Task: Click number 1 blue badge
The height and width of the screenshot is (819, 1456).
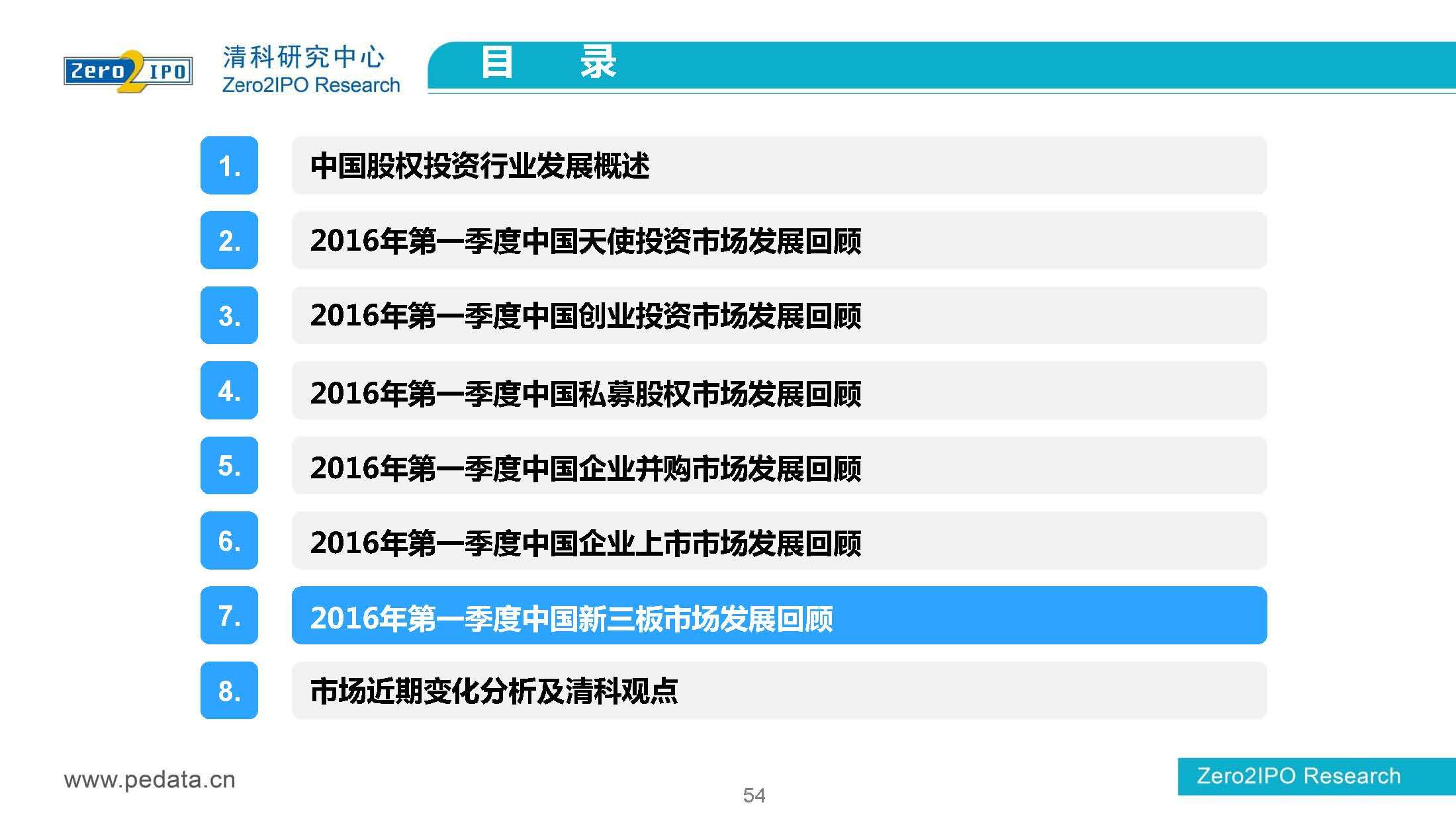Action: (229, 165)
